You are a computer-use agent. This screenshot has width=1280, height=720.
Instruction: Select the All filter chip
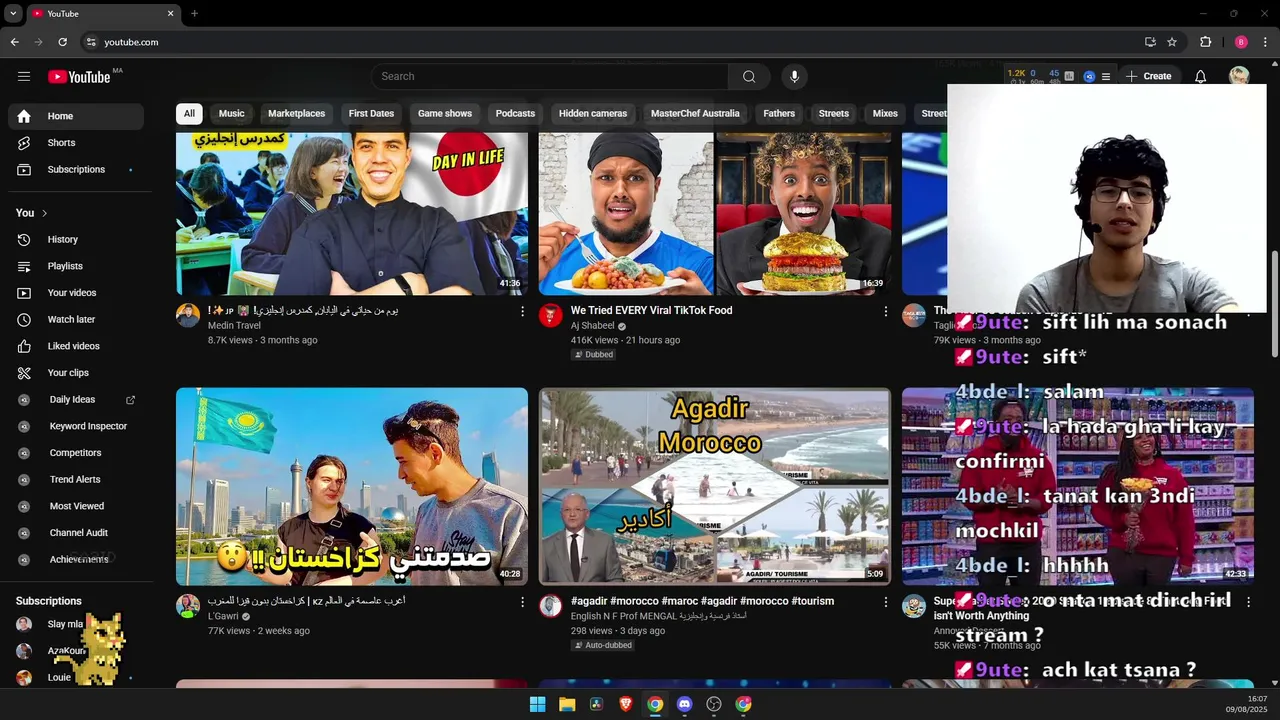189,113
